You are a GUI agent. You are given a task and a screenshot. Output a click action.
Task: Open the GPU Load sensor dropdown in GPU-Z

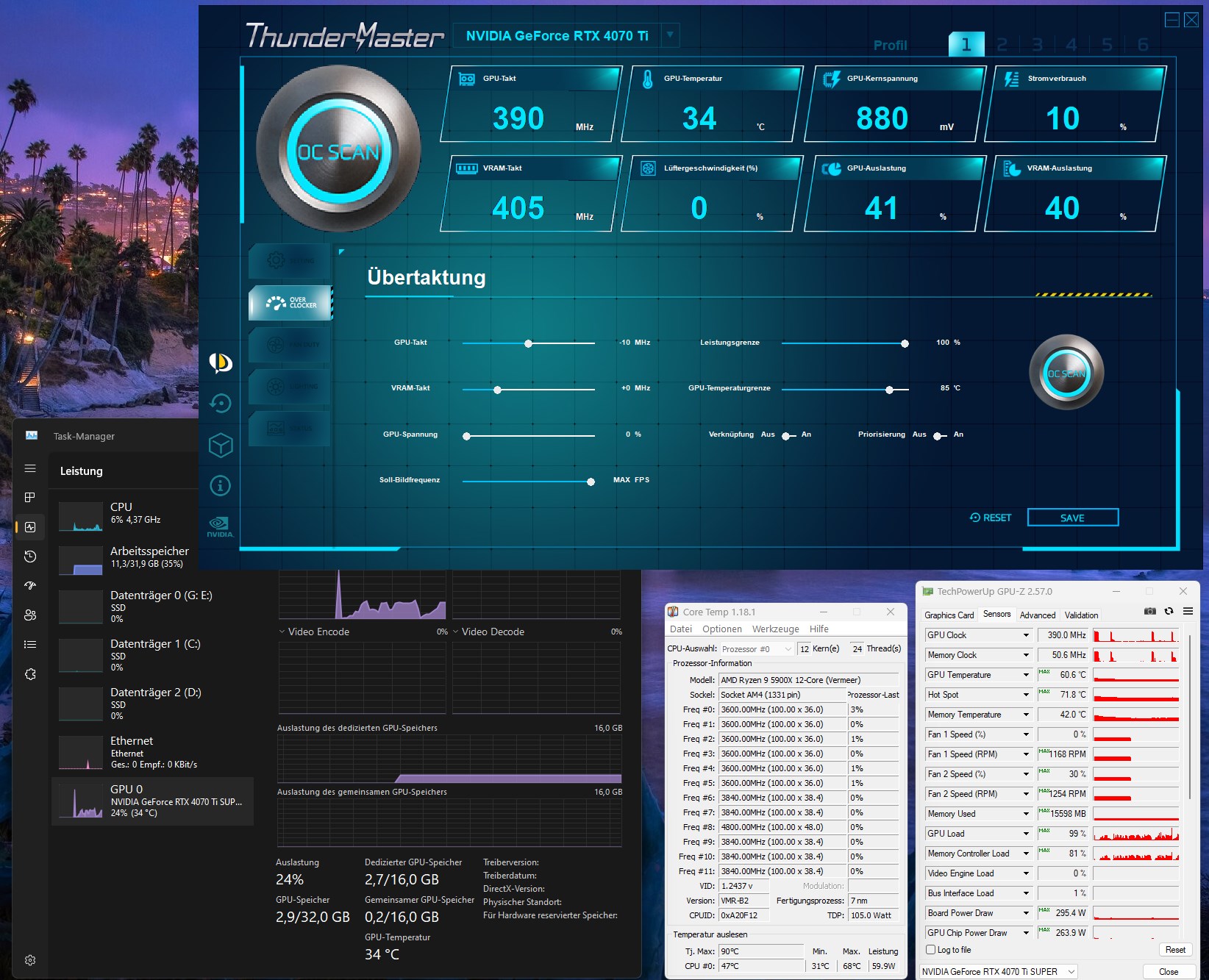coord(1026,834)
